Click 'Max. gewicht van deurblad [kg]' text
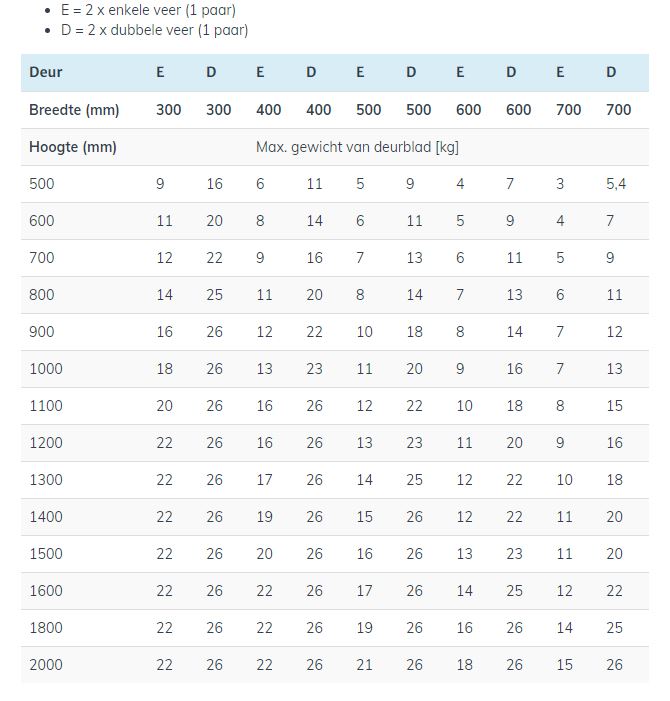The image size is (670, 701). [x=357, y=147]
